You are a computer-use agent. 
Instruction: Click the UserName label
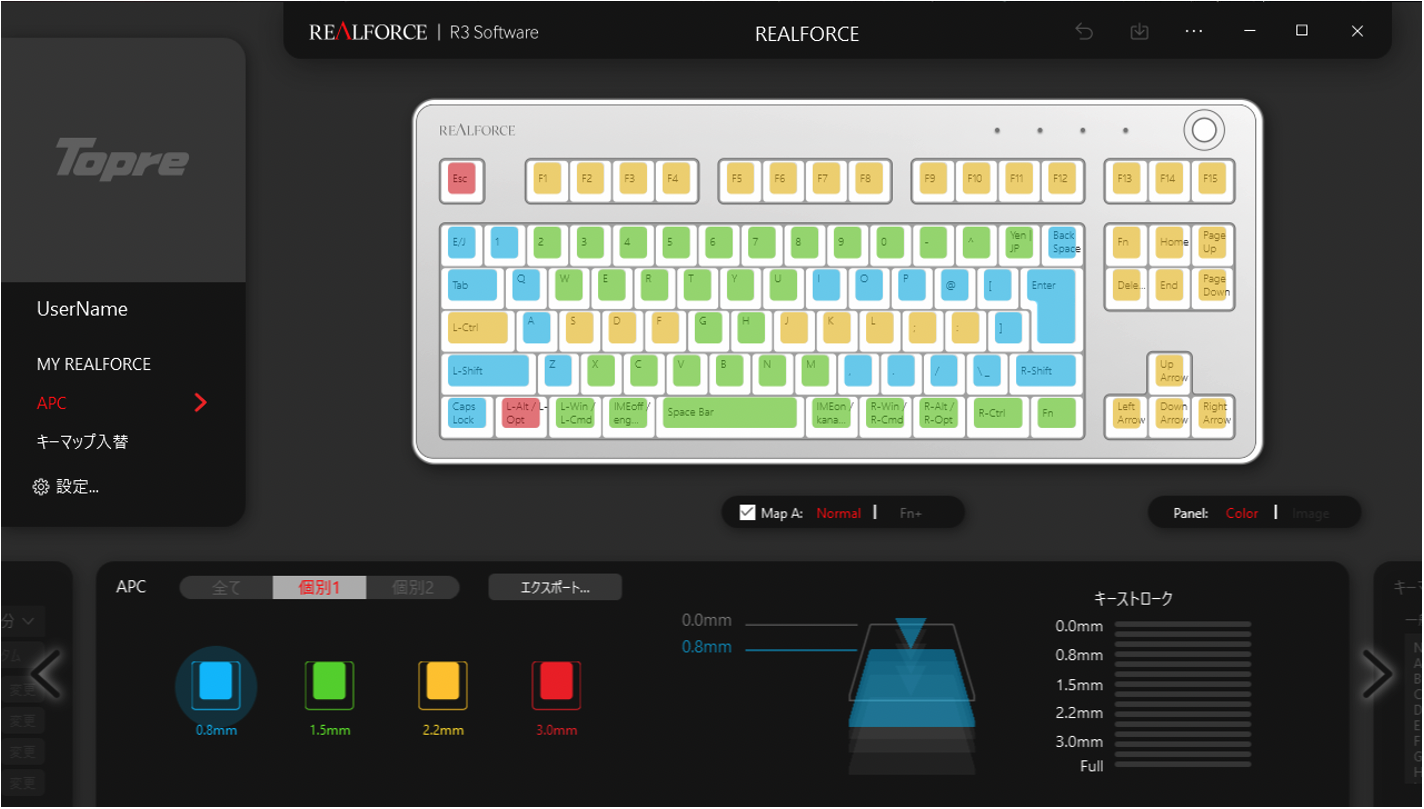click(x=82, y=309)
